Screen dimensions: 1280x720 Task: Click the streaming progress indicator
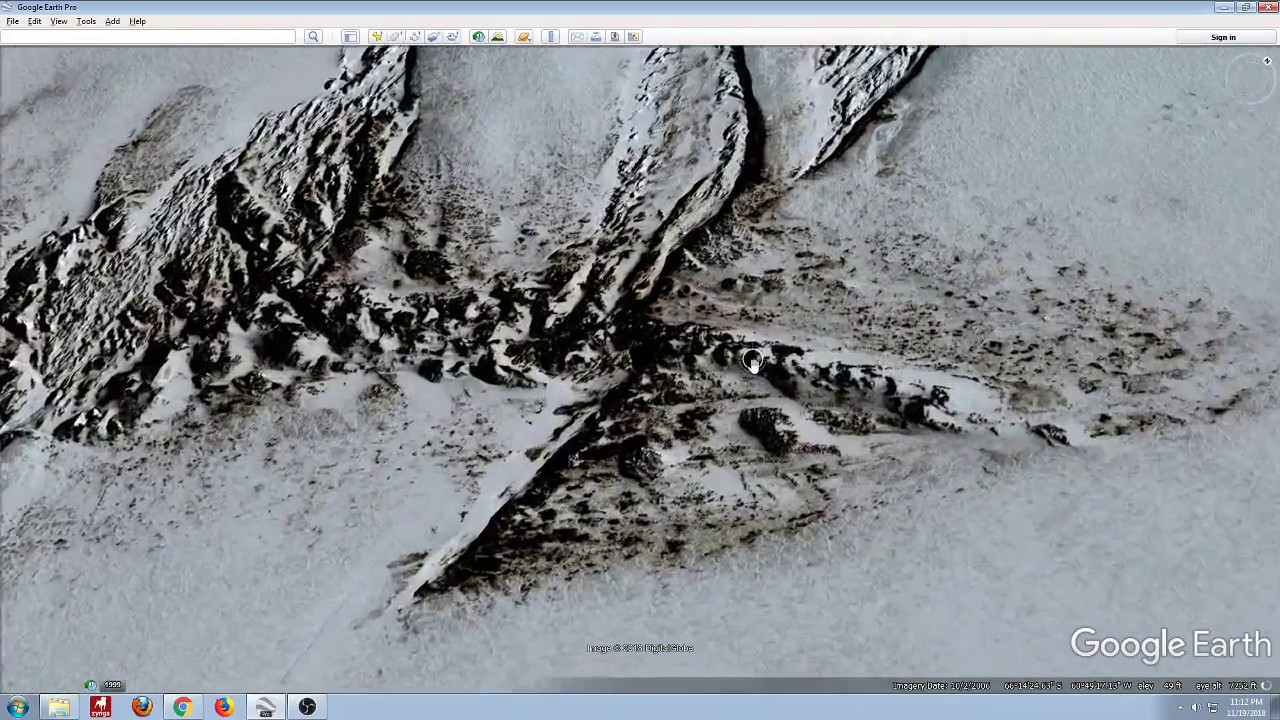click(1266, 686)
